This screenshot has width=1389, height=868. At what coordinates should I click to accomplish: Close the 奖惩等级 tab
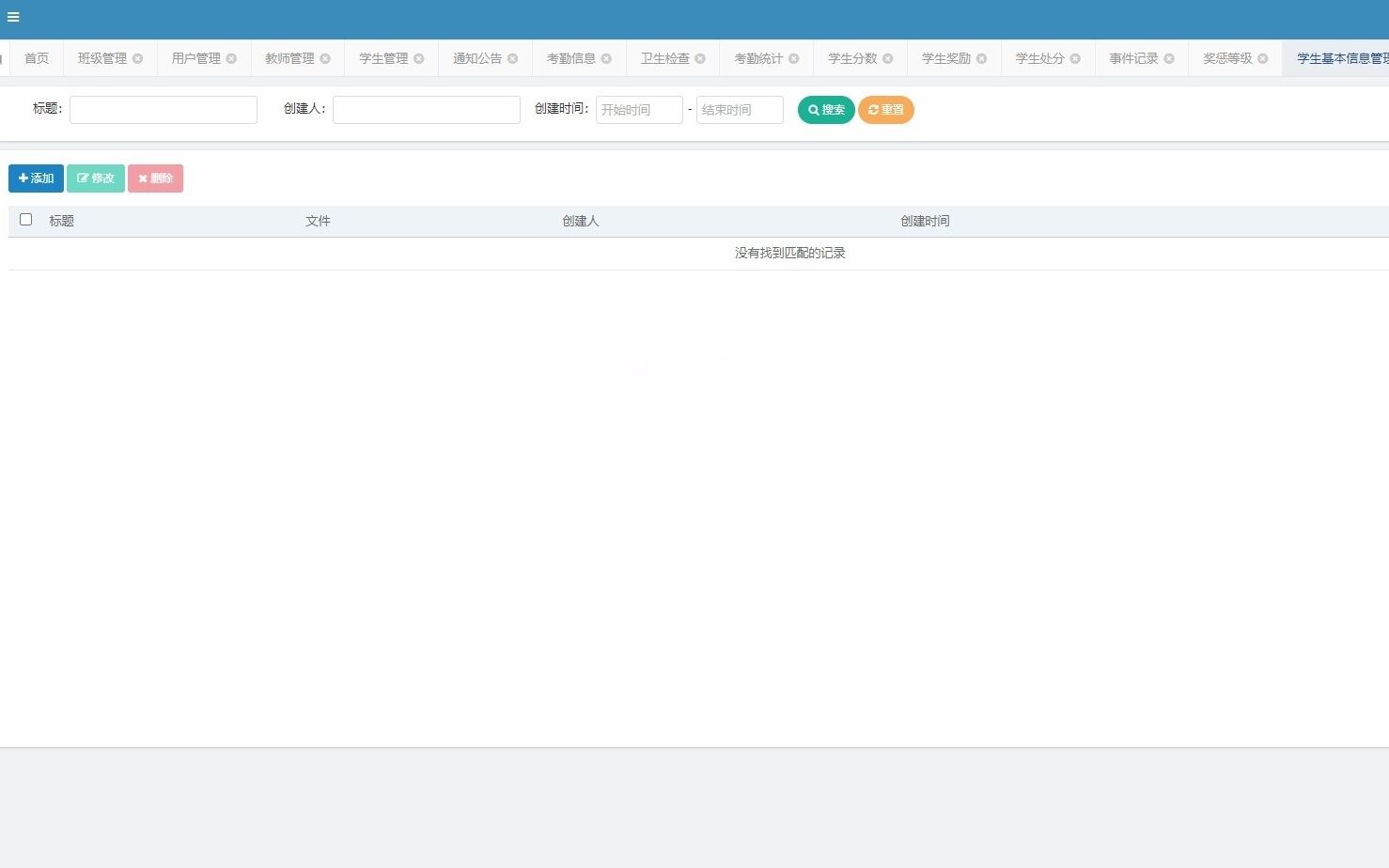pos(1262,58)
